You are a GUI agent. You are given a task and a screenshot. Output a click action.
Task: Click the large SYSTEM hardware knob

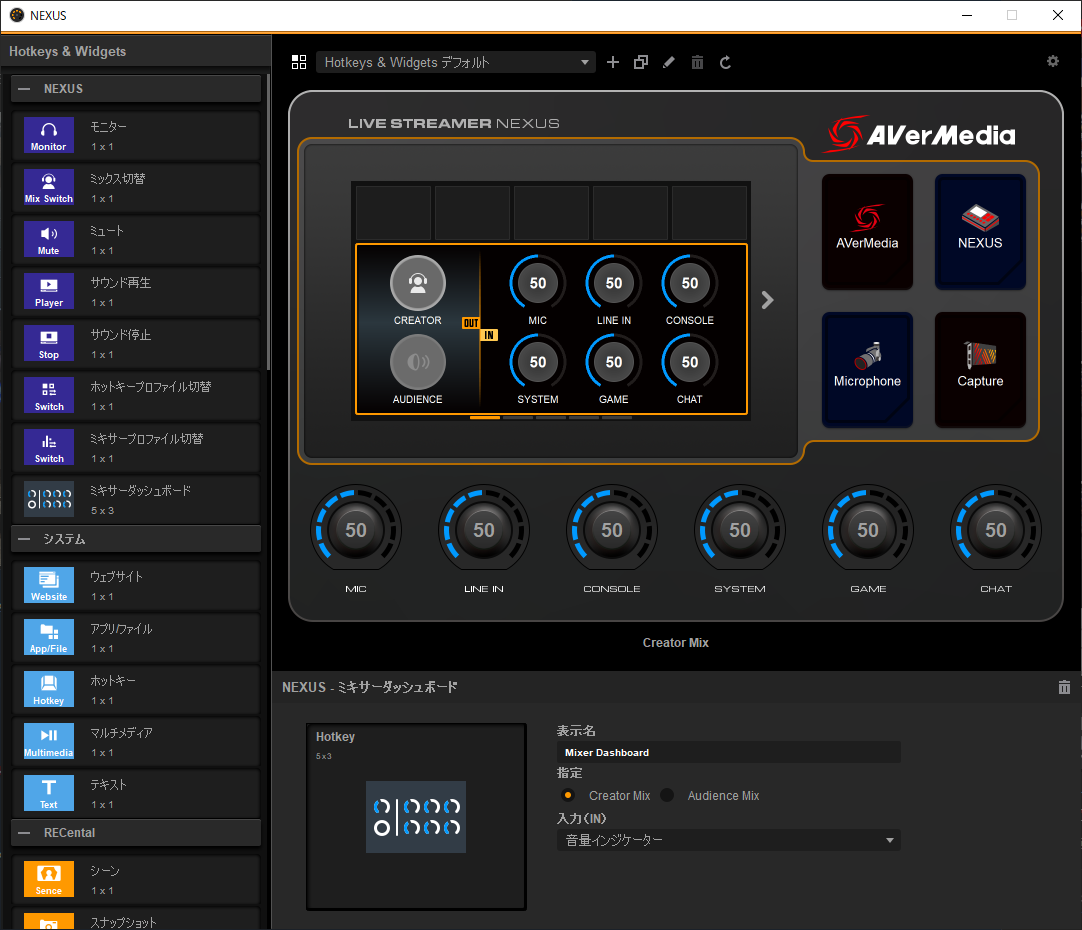tap(740, 529)
